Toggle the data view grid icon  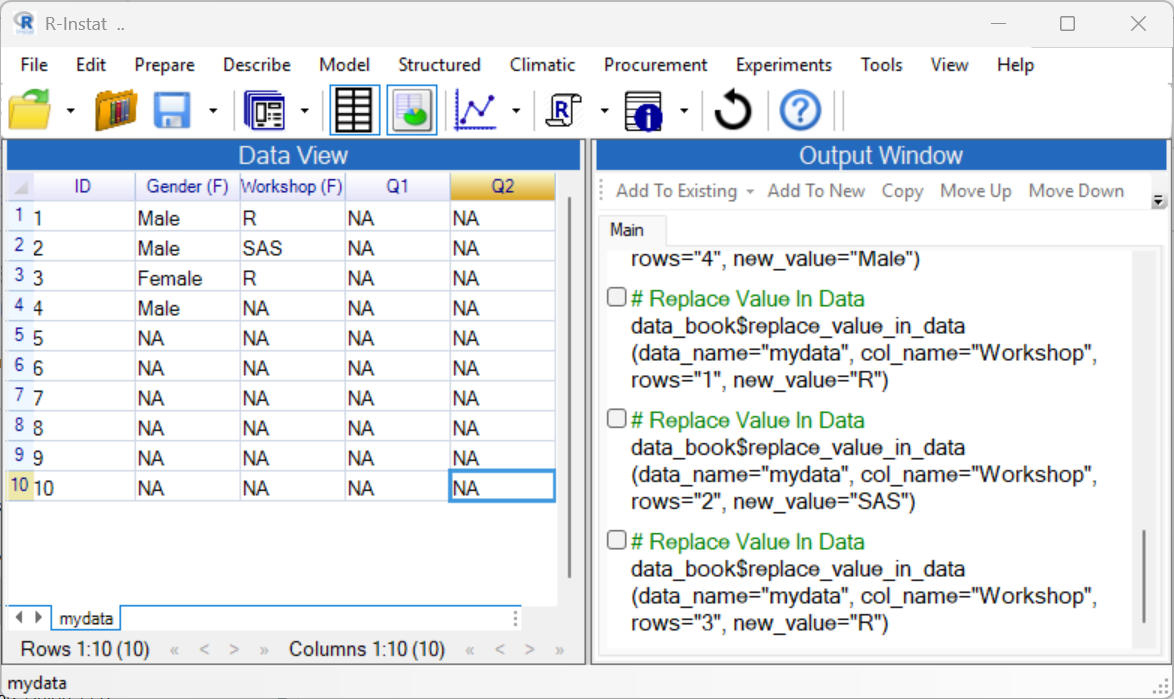[354, 110]
